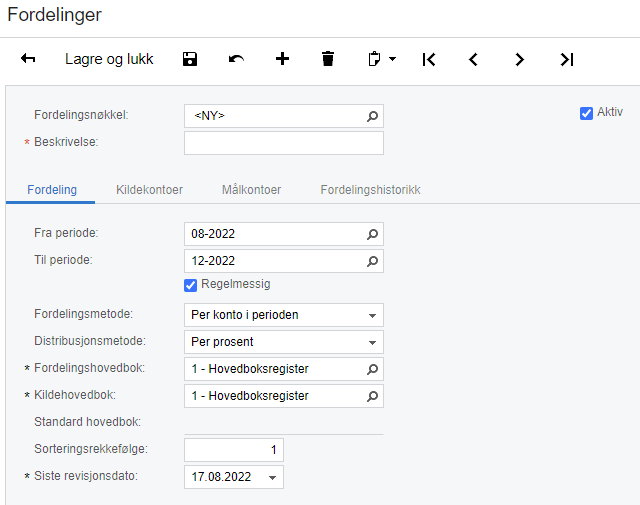Go to first record icon

click(x=429, y=59)
